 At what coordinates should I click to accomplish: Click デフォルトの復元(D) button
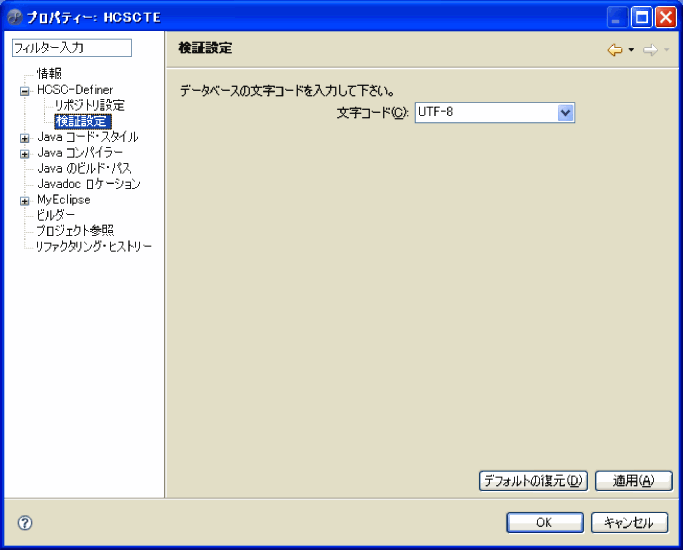(x=533, y=481)
